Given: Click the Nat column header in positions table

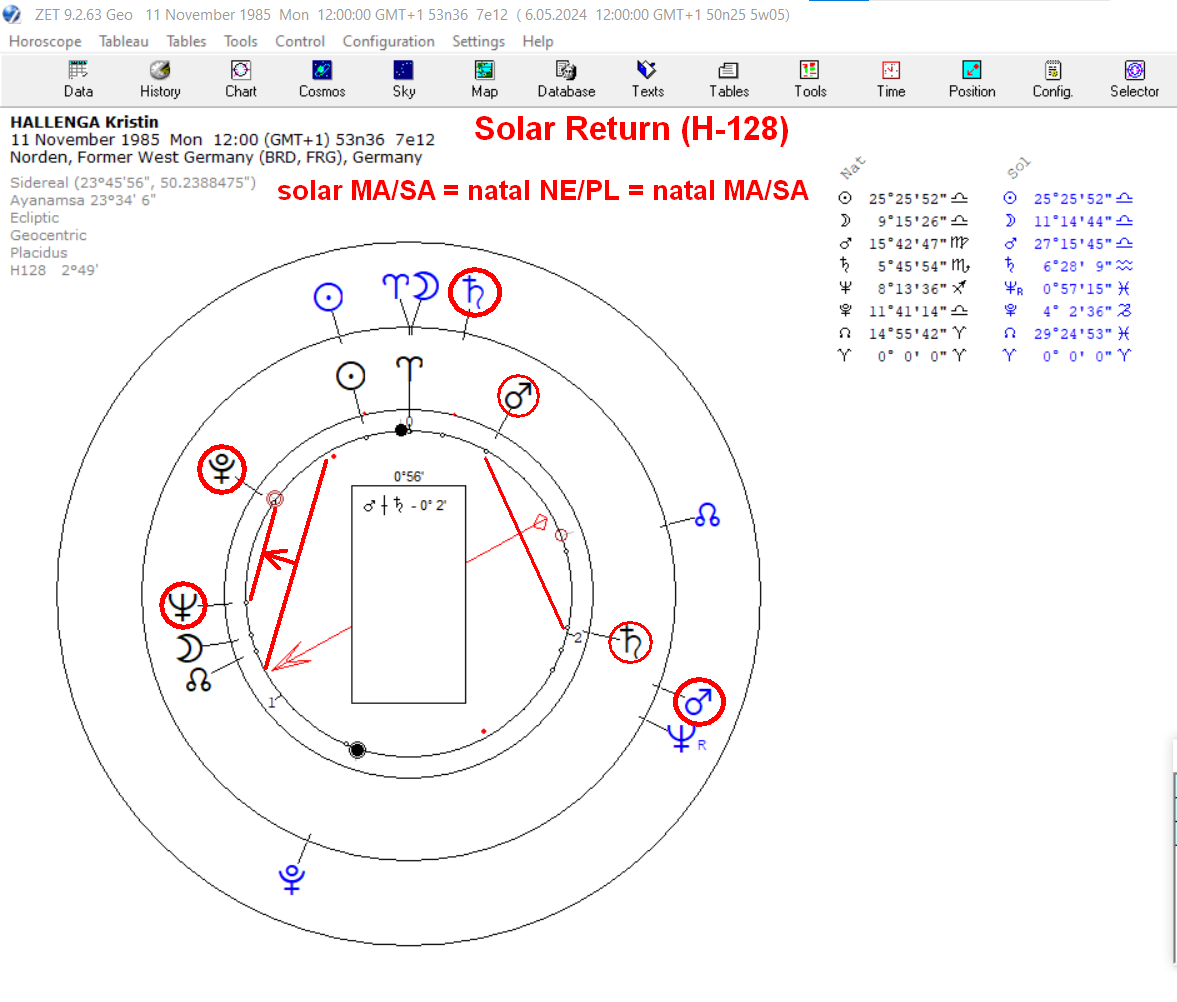Looking at the screenshot, I should [x=852, y=167].
